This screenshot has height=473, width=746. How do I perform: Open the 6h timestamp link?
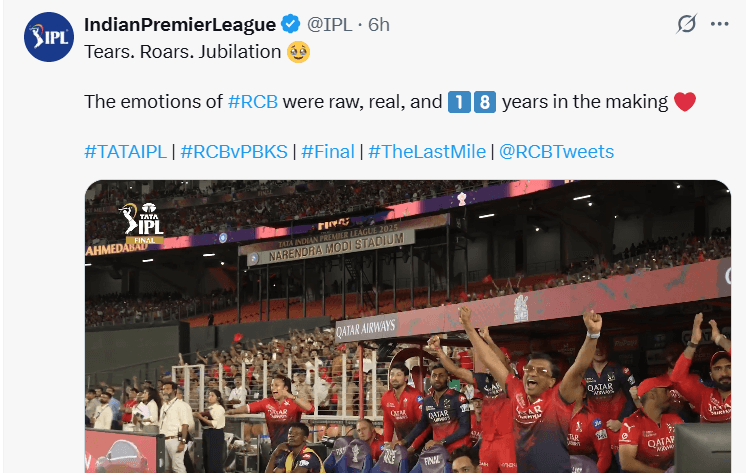pos(379,24)
